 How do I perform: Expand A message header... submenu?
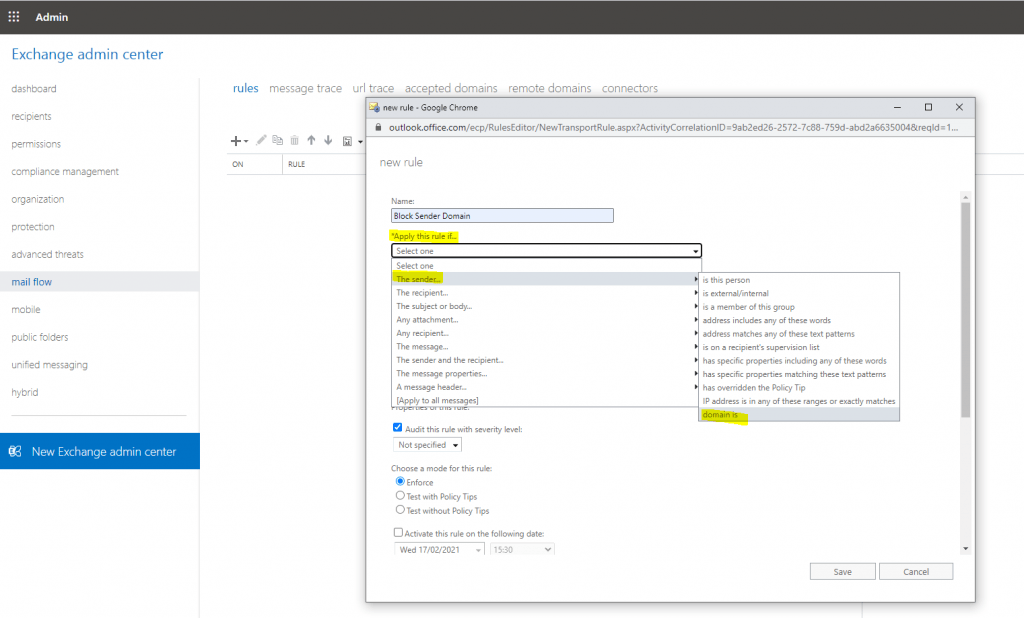[546, 387]
